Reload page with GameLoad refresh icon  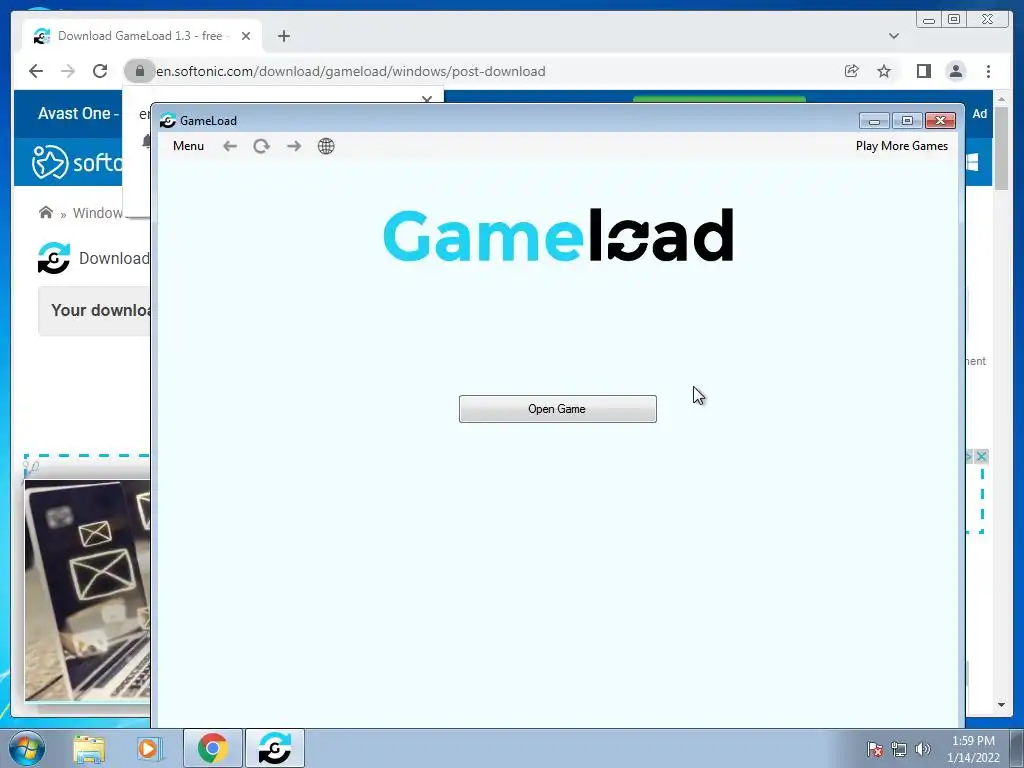click(x=261, y=146)
